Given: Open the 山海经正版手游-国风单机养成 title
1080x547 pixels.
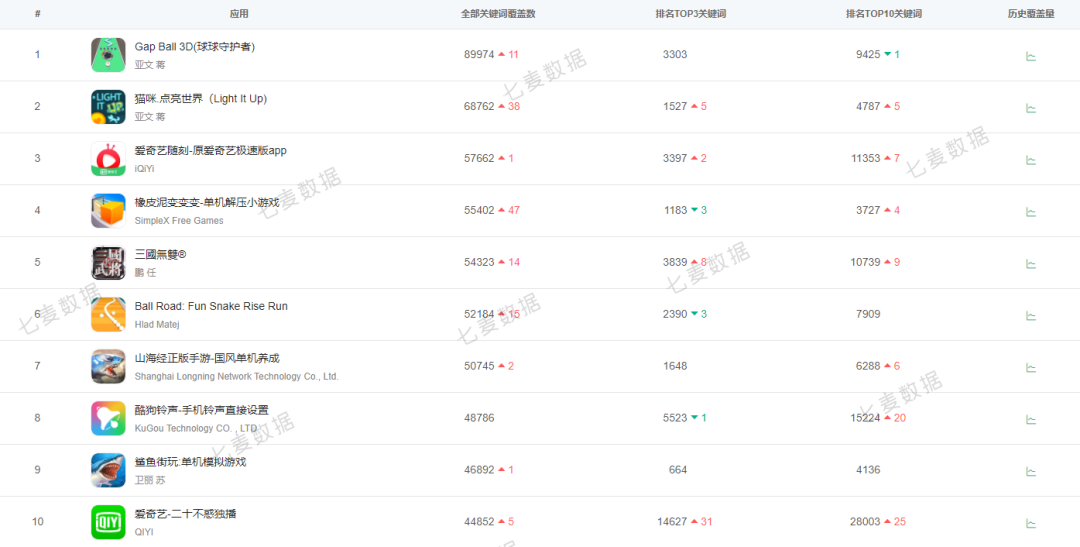Looking at the screenshot, I should coord(207,358).
